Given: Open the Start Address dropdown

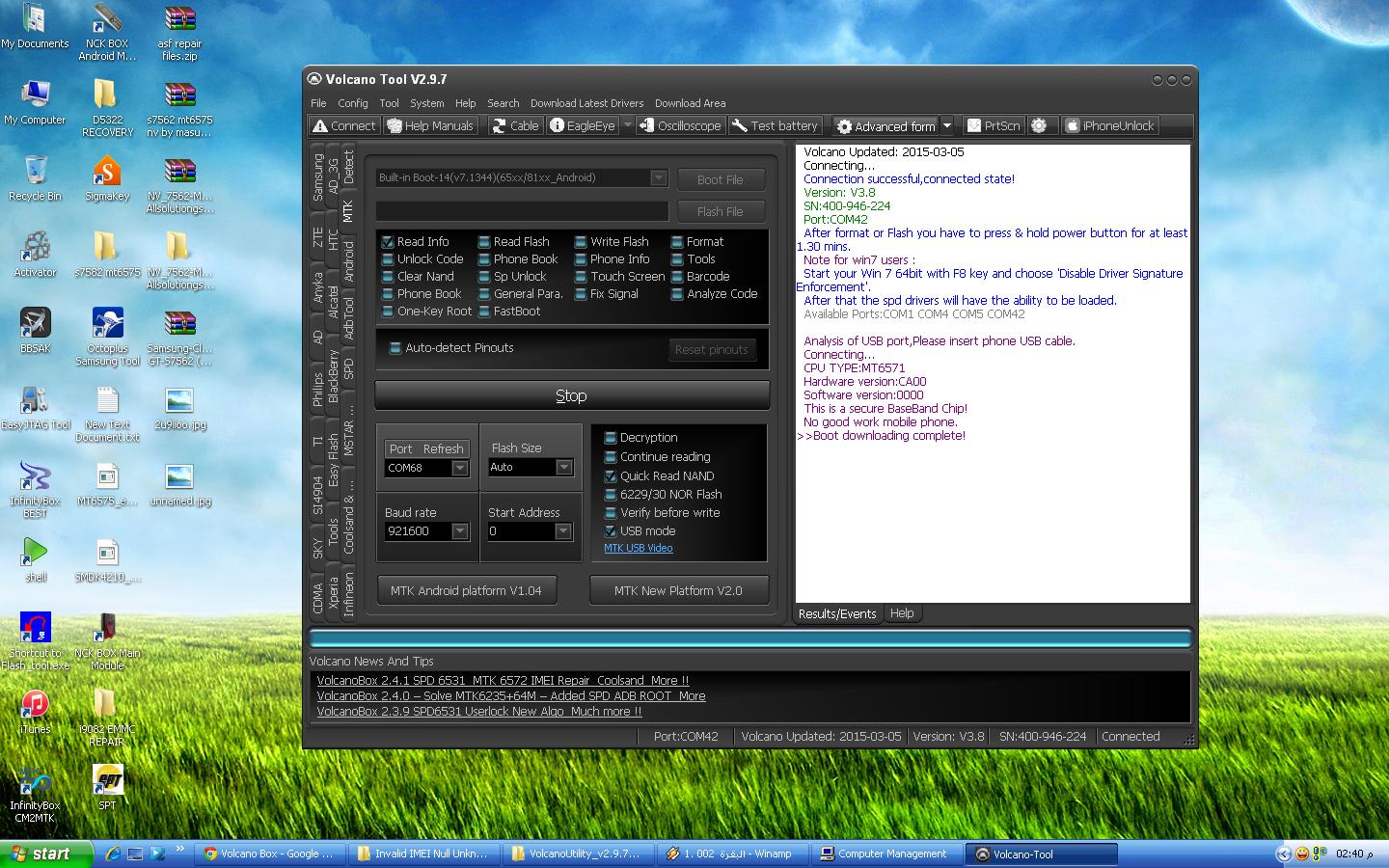Looking at the screenshot, I should pyautogui.click(x=564, y=531).
